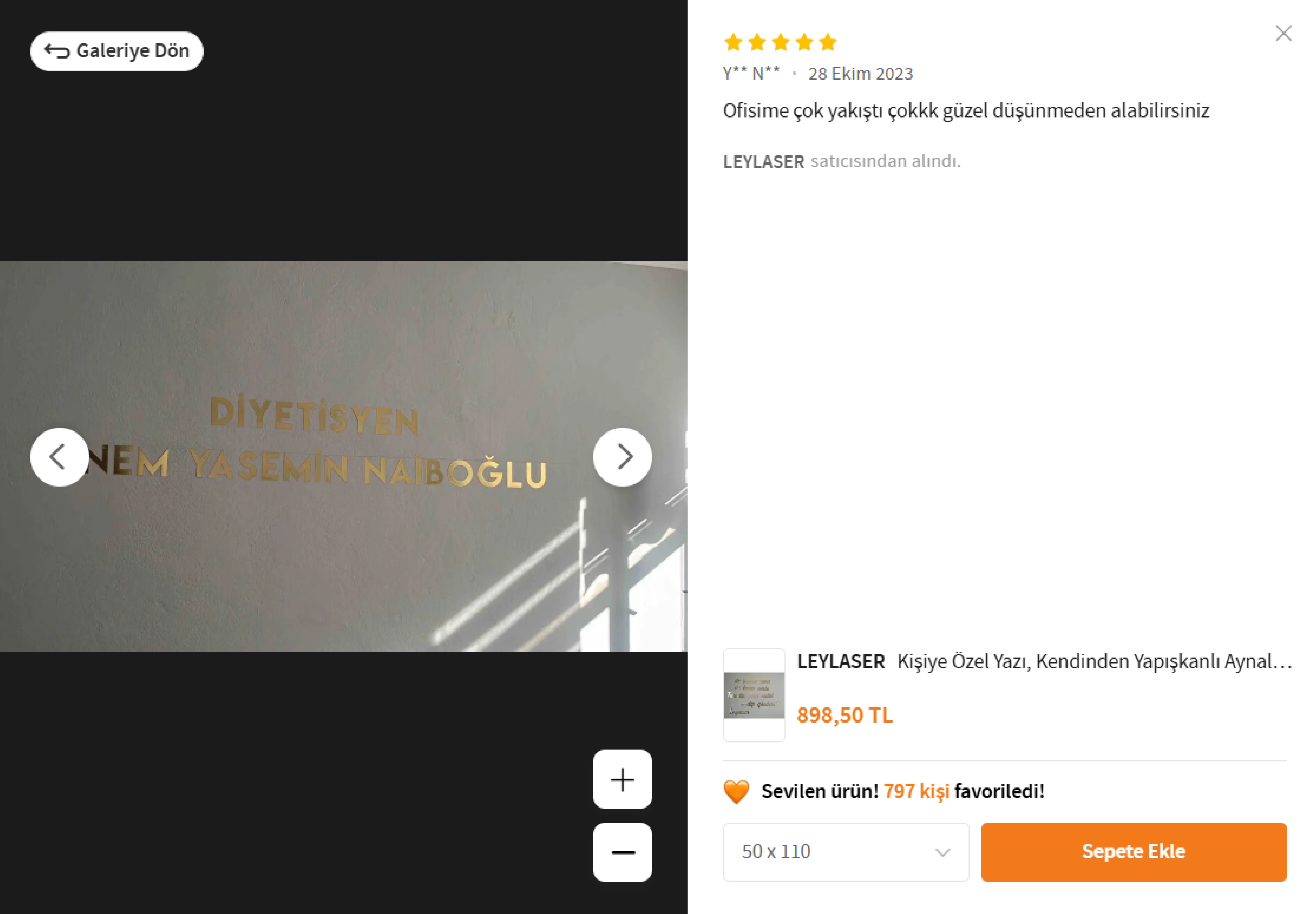Zoom in on the photo with plus
The image size is (1316, 914).
(x=622, y=779)
